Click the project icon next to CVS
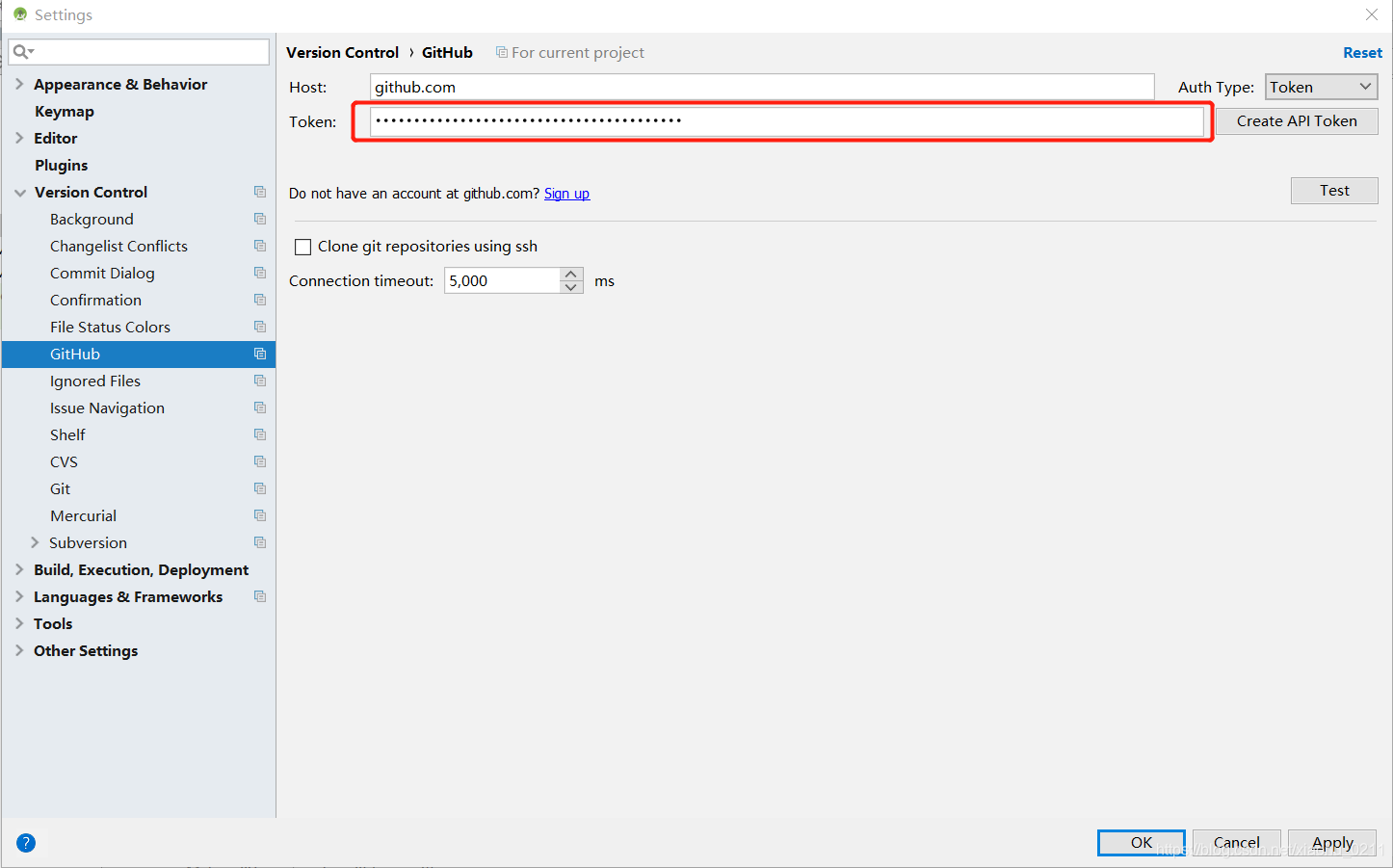1393x868 pixels. [260, 461]
